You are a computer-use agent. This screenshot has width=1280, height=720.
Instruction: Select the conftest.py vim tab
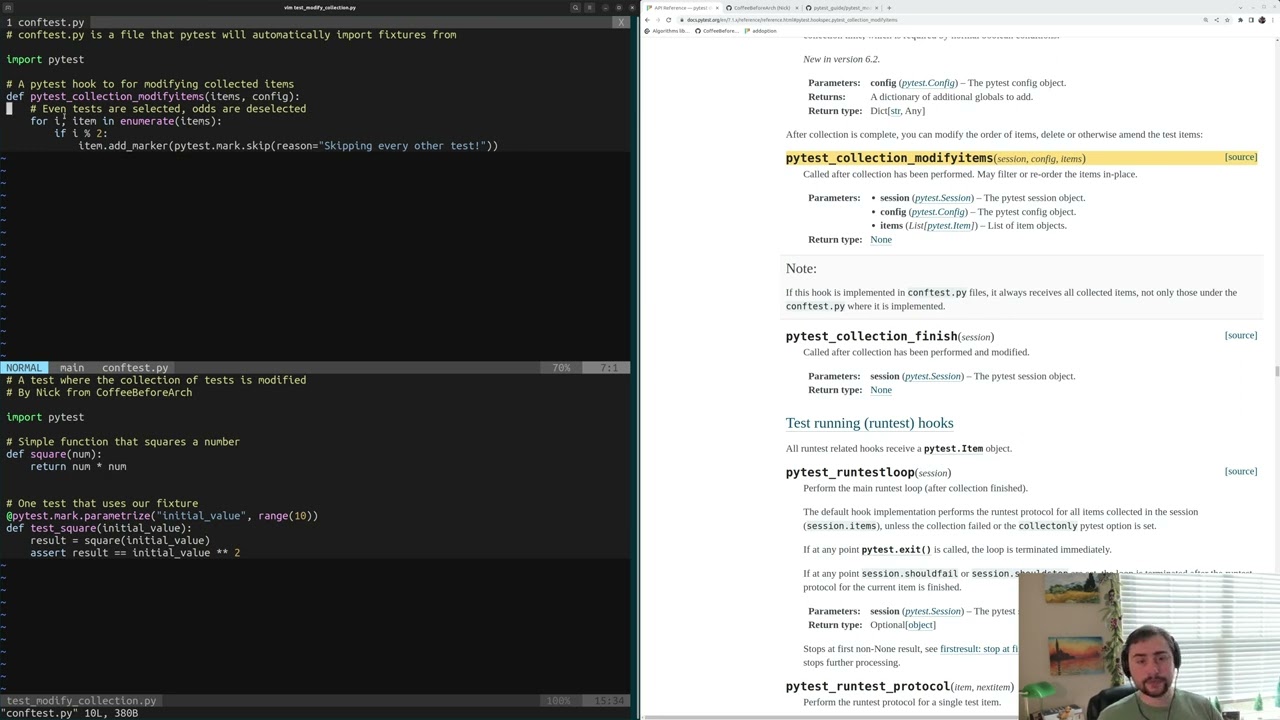[45, 22]
